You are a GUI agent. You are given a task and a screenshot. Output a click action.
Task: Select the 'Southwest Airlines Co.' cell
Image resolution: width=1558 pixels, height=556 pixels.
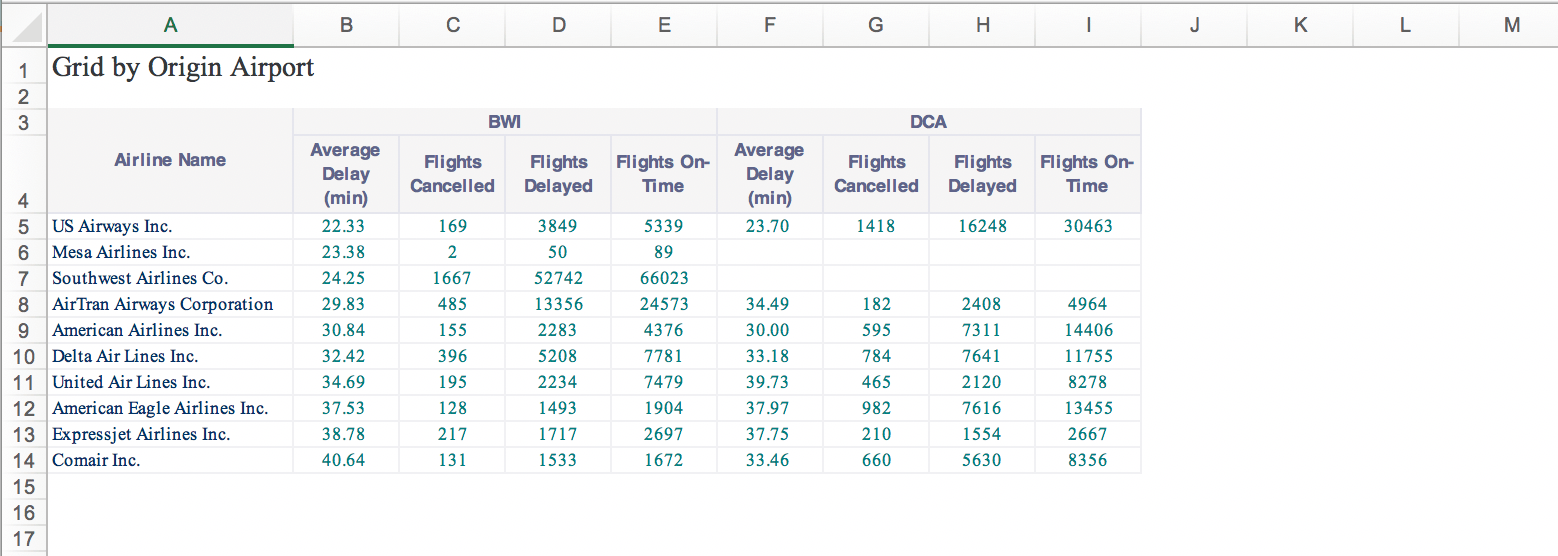(140, 278)
